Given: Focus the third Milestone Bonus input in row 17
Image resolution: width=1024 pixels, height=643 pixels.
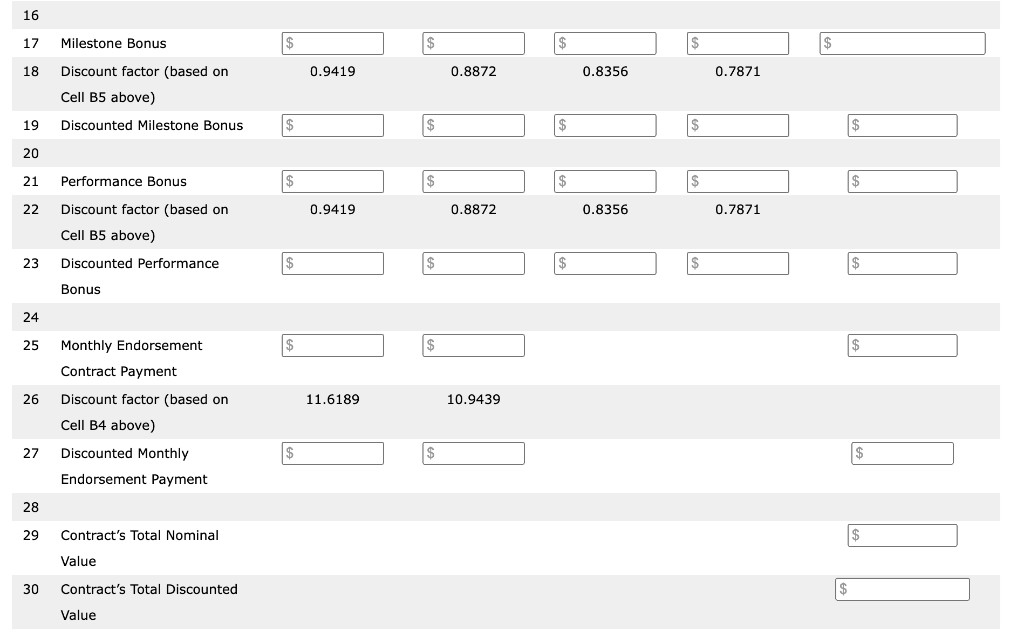Looking at the screenshot, I should (605, 44).
